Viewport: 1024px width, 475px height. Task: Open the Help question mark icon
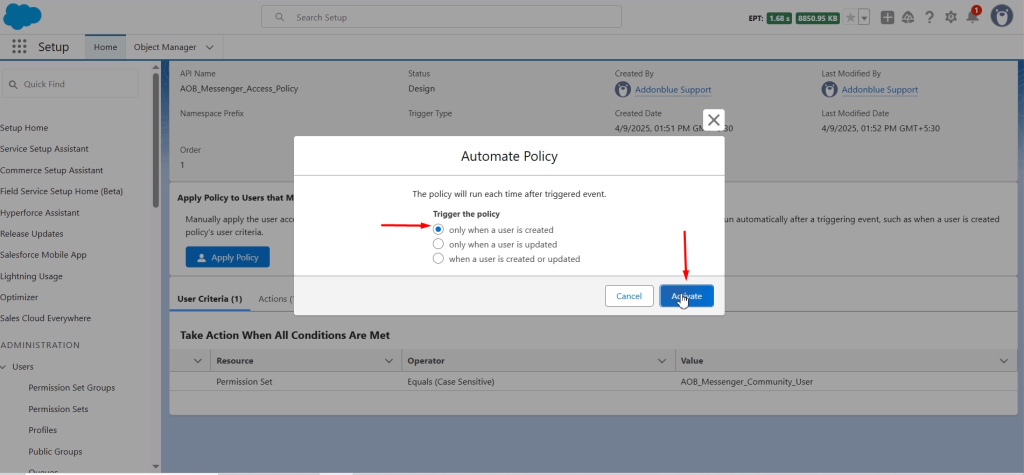929,18
